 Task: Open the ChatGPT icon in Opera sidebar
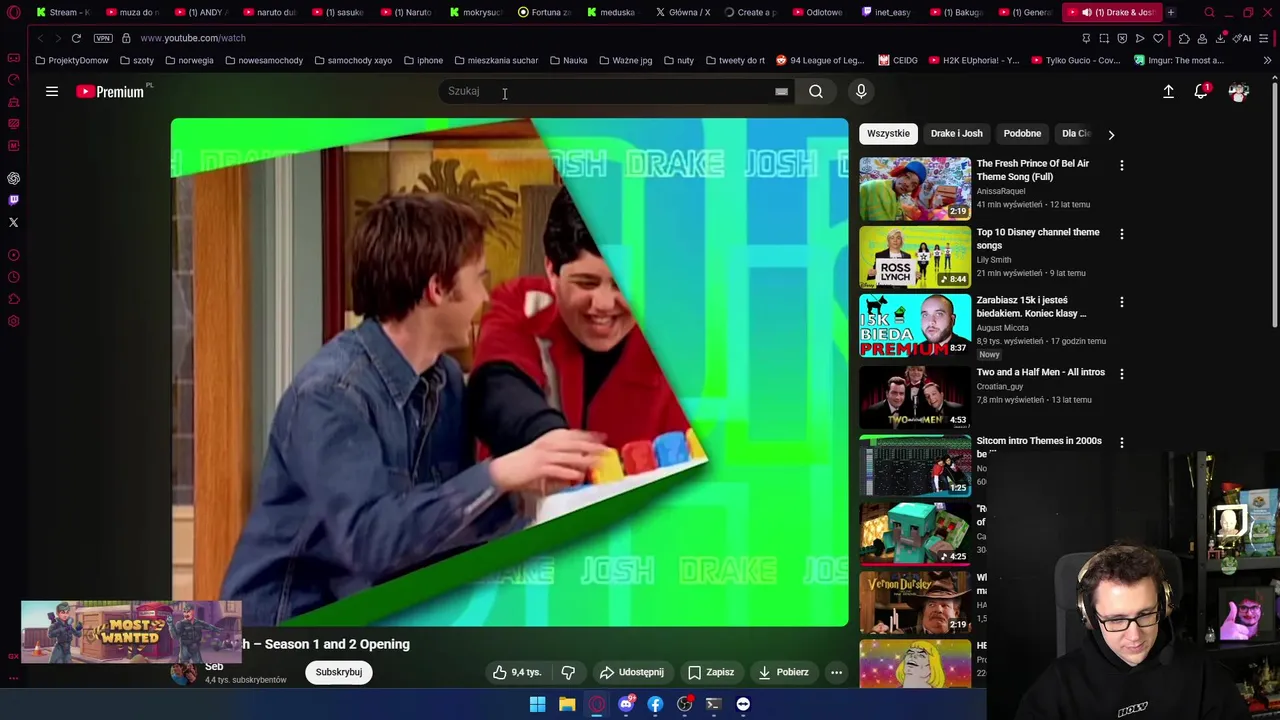click(14, 178)
